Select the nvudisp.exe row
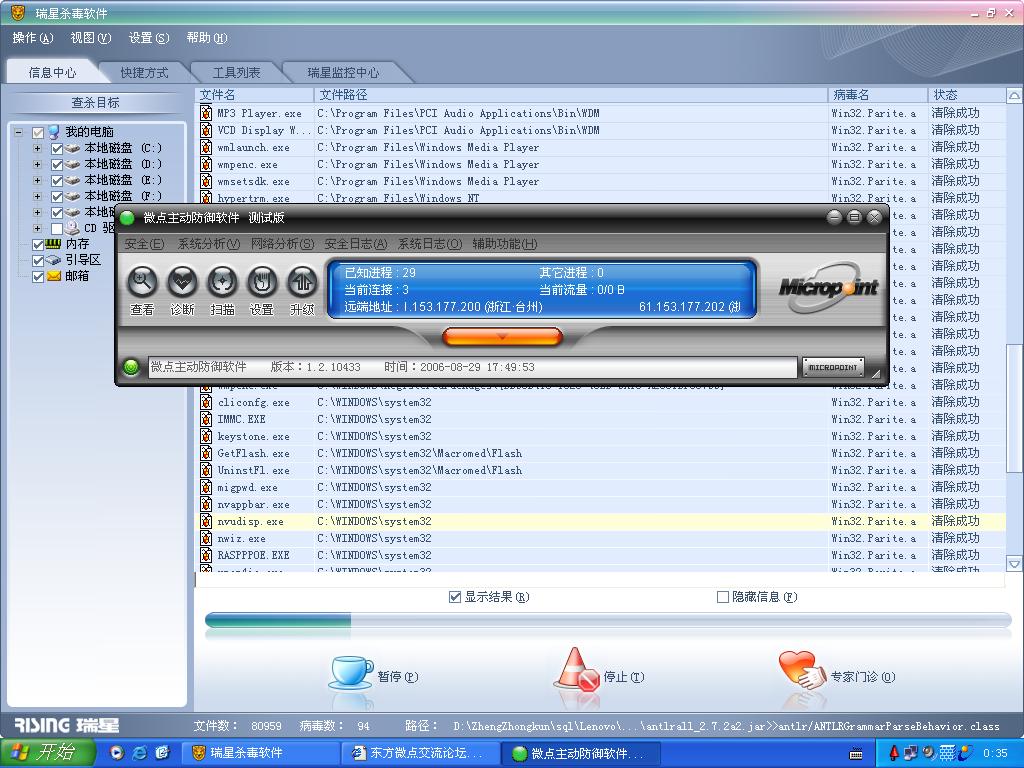Viewport: 1024px width, 768px height. click(x=601, y=521)
